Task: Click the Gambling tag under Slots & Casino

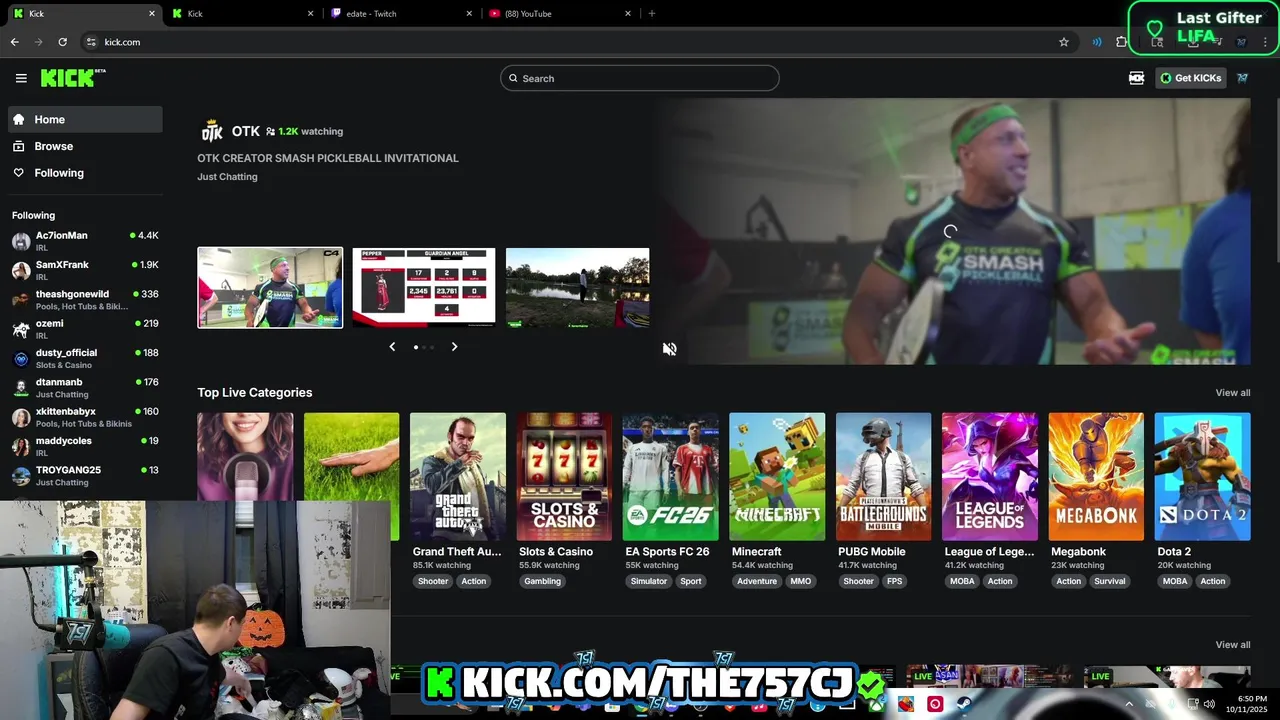Action: [x=543, y=581]
